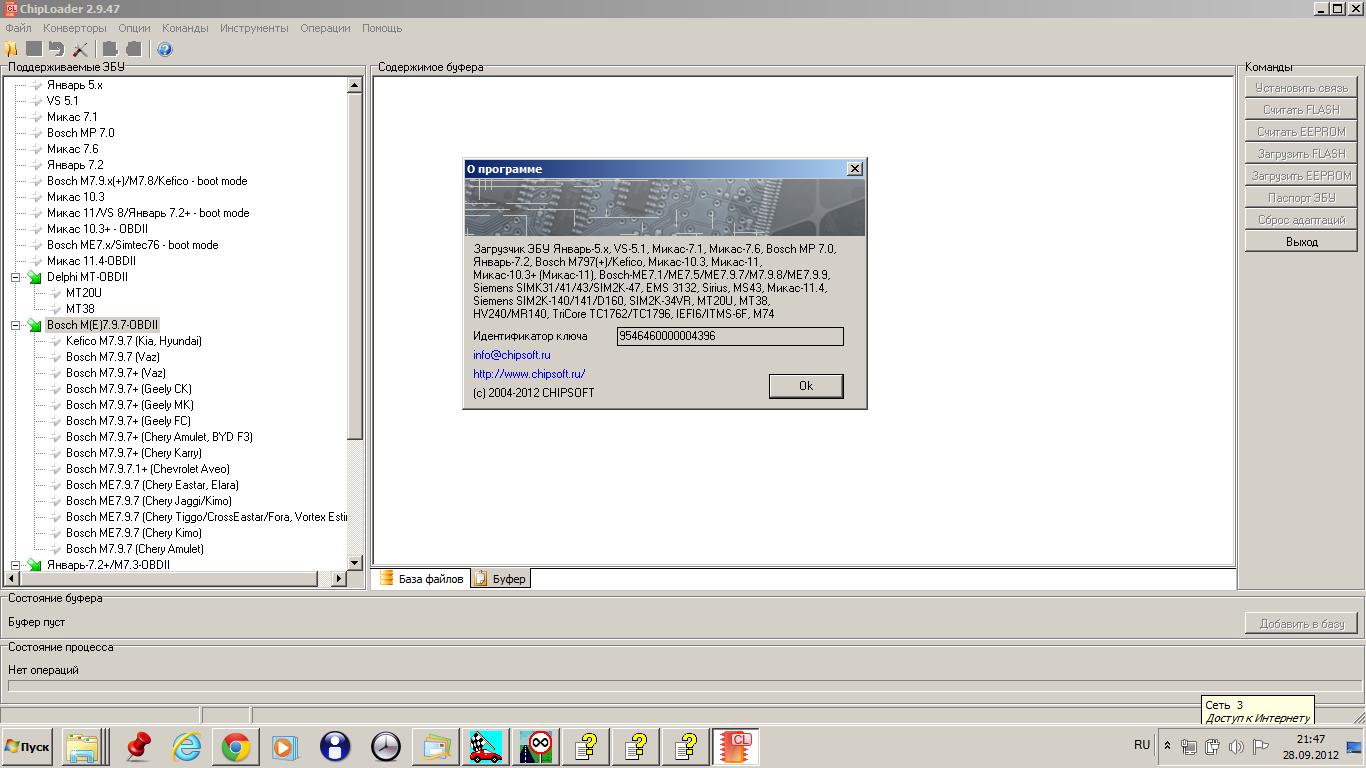The width and height of the screenshot is (1366, 768).
Task: Click the Паспорт ЭБУ button
Action: [1301, 198]
